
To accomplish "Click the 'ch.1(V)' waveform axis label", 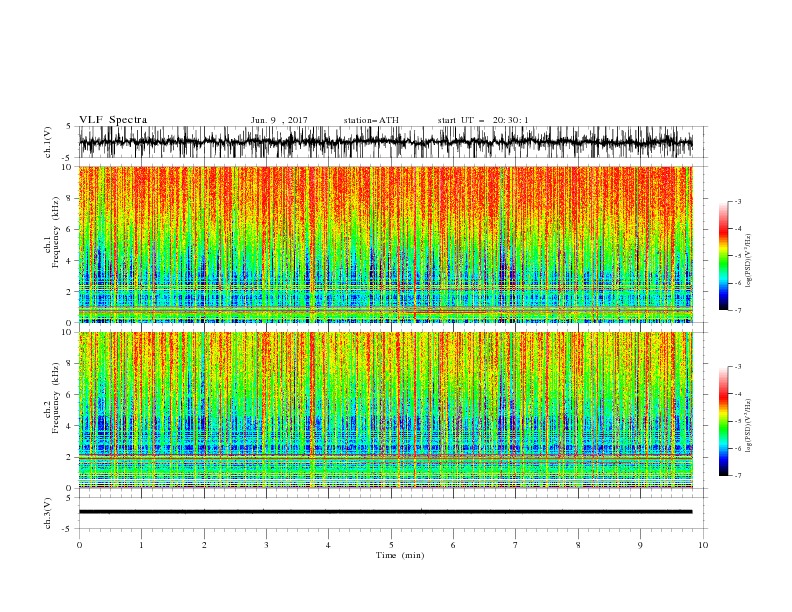I will pos(48,142).
